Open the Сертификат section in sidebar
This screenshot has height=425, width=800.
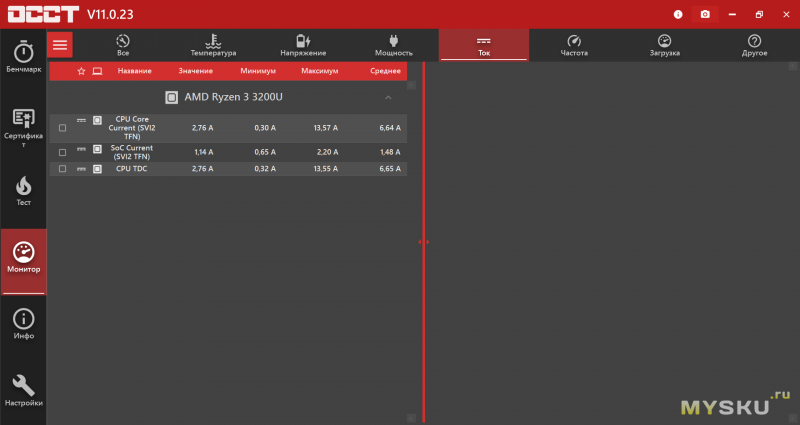tap(23, 128)
